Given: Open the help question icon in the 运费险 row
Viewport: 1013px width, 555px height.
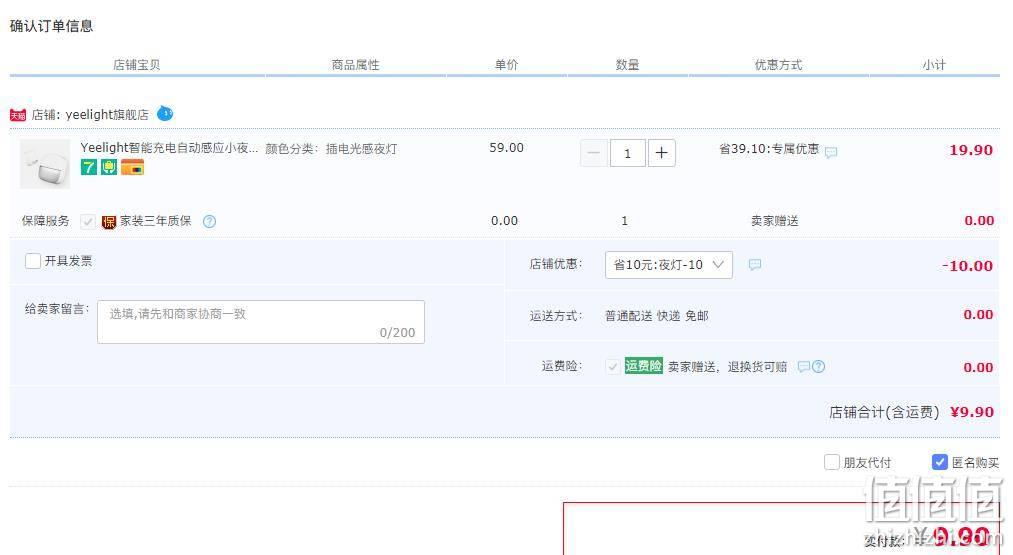Looking at the screenshot, I should (819, 366).
